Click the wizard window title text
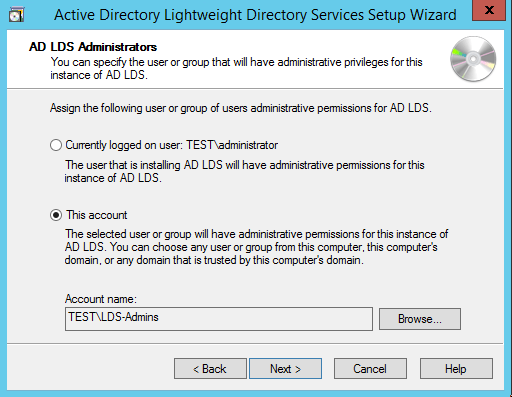Viewport: 512px width, 397px height. 255,15
